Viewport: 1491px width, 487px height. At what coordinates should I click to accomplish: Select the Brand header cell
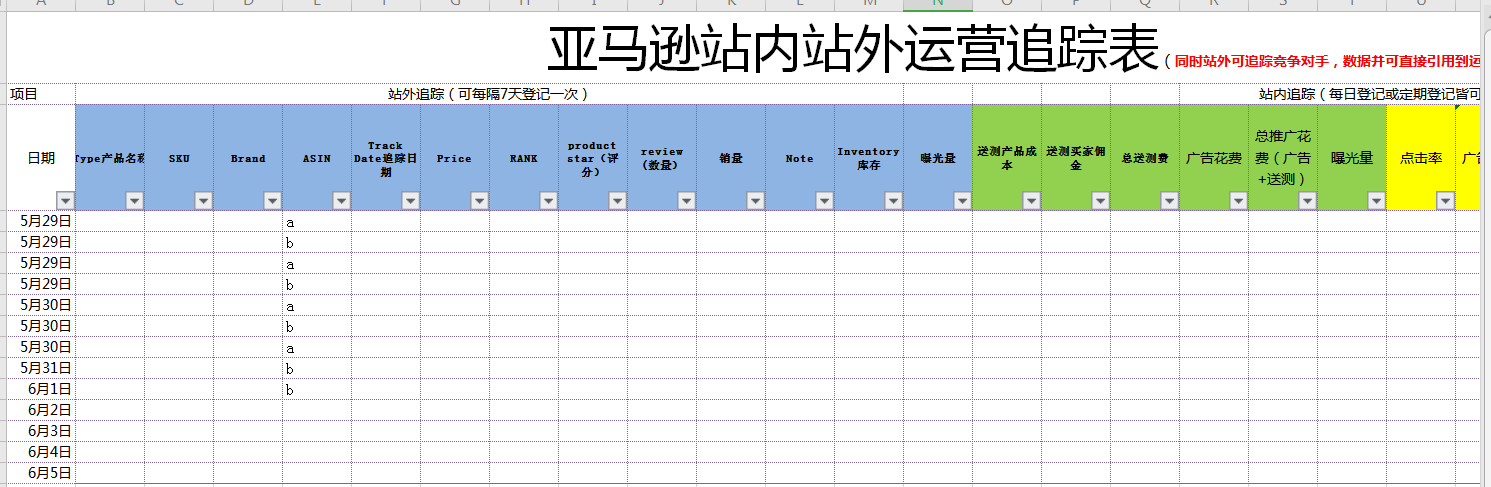[248, 157]
